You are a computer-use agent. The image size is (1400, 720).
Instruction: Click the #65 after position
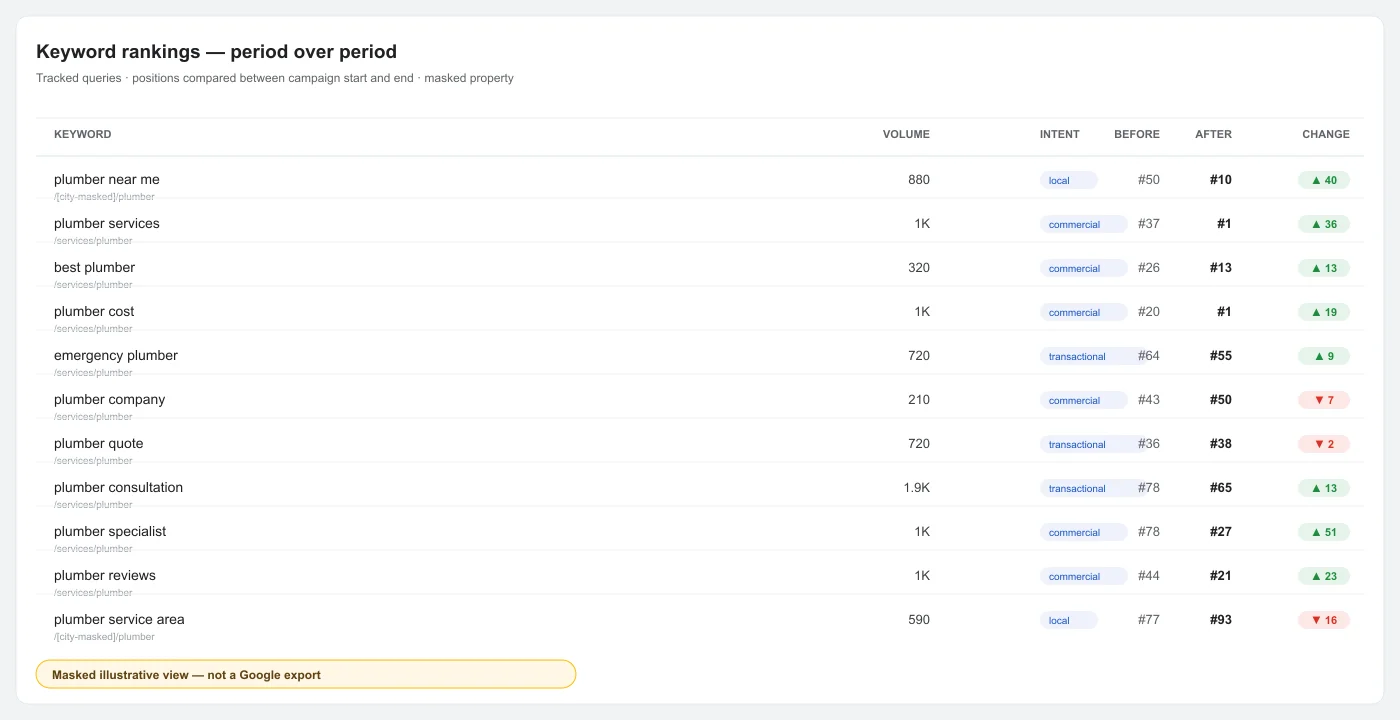[1221, 488]
